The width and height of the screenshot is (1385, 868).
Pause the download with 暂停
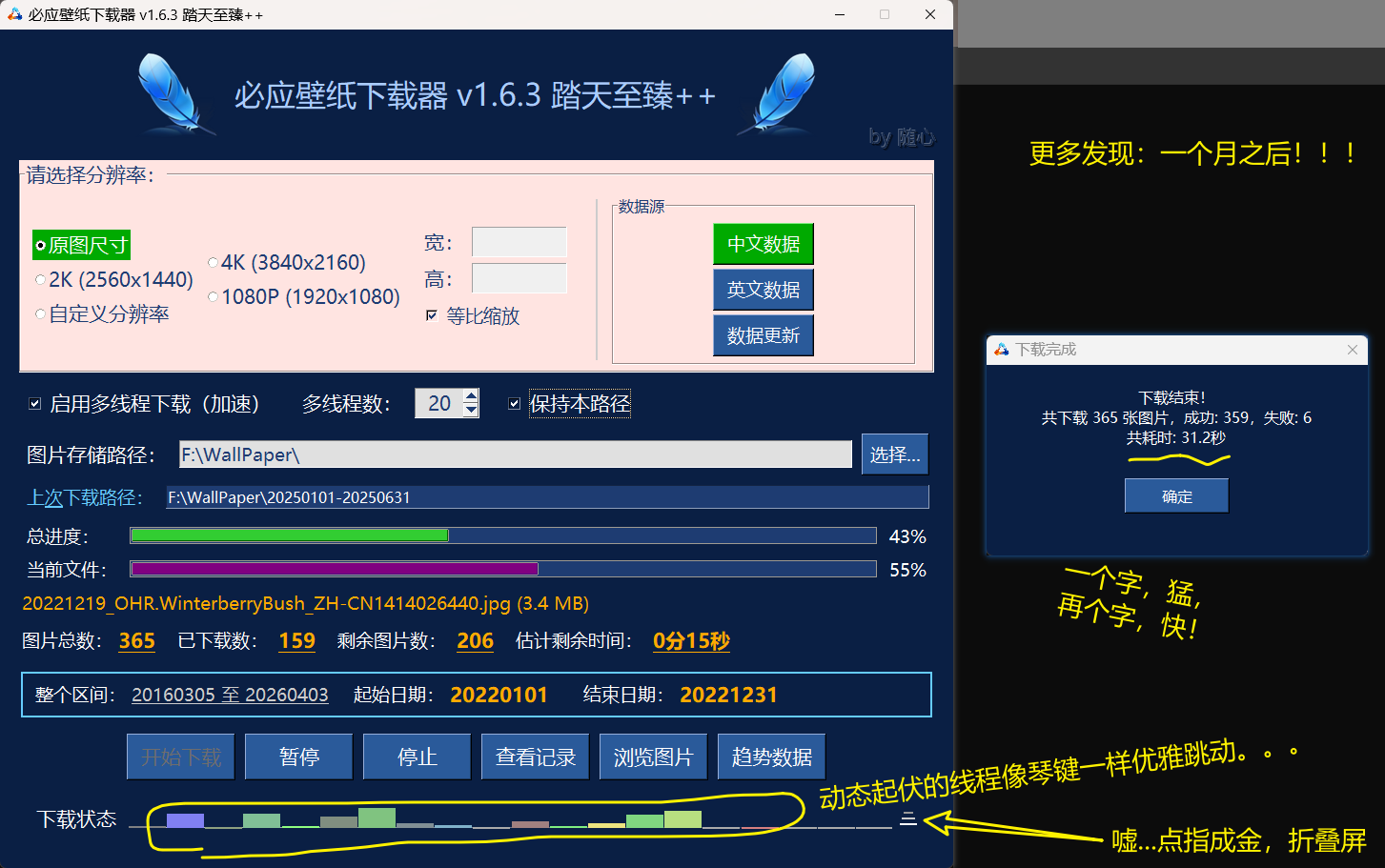(x=298, y=757)
